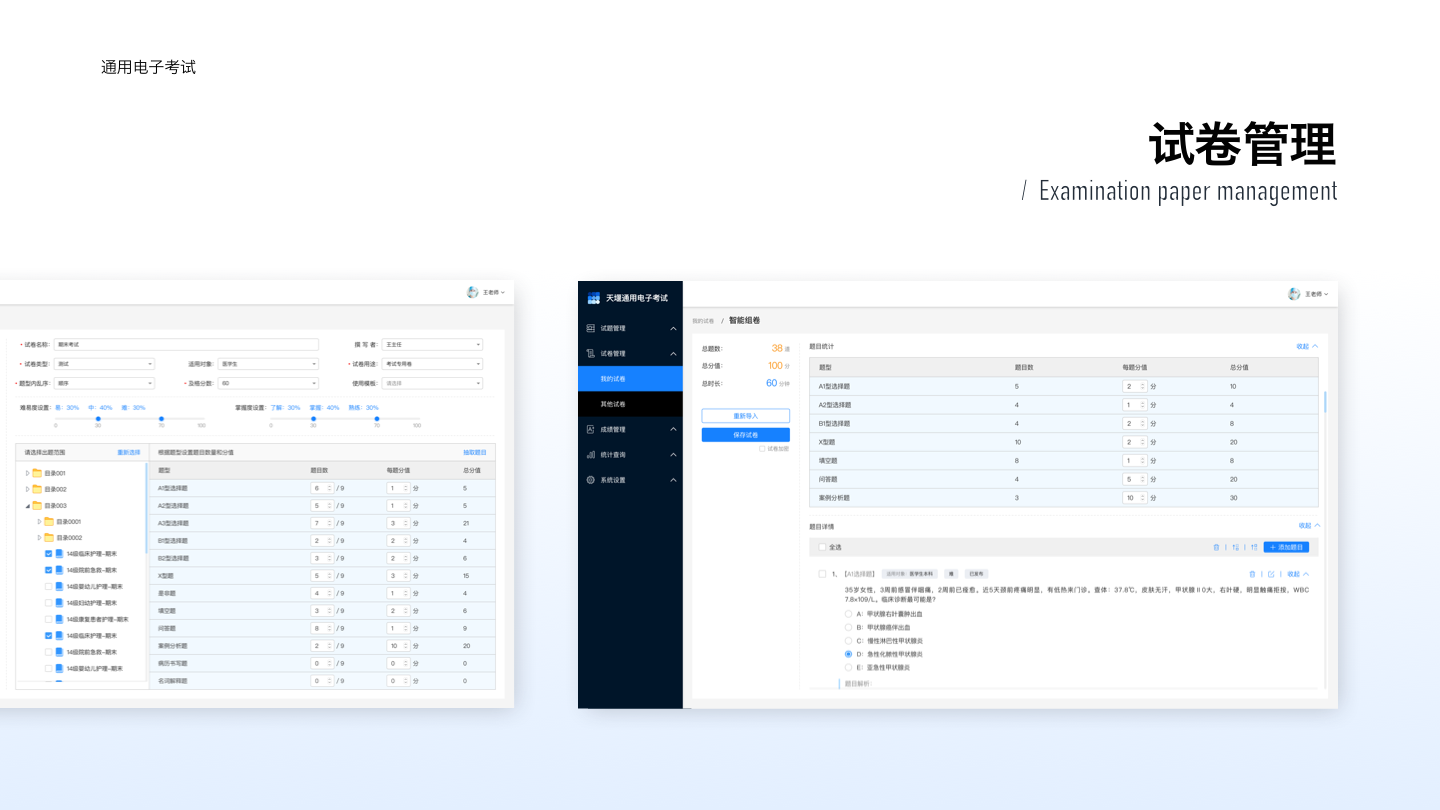Edit question 1 via its pencil icon
This screenshot has width=1440, height=810.
click(1271, 574)
